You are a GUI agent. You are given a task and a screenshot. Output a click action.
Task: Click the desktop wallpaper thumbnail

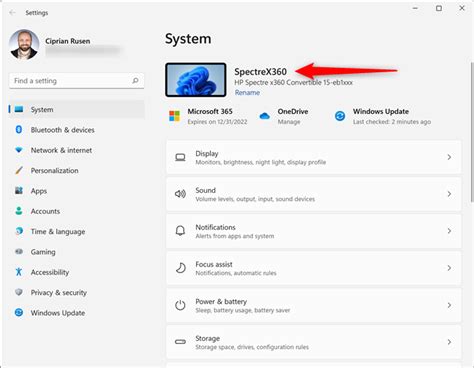pos(196,80)
